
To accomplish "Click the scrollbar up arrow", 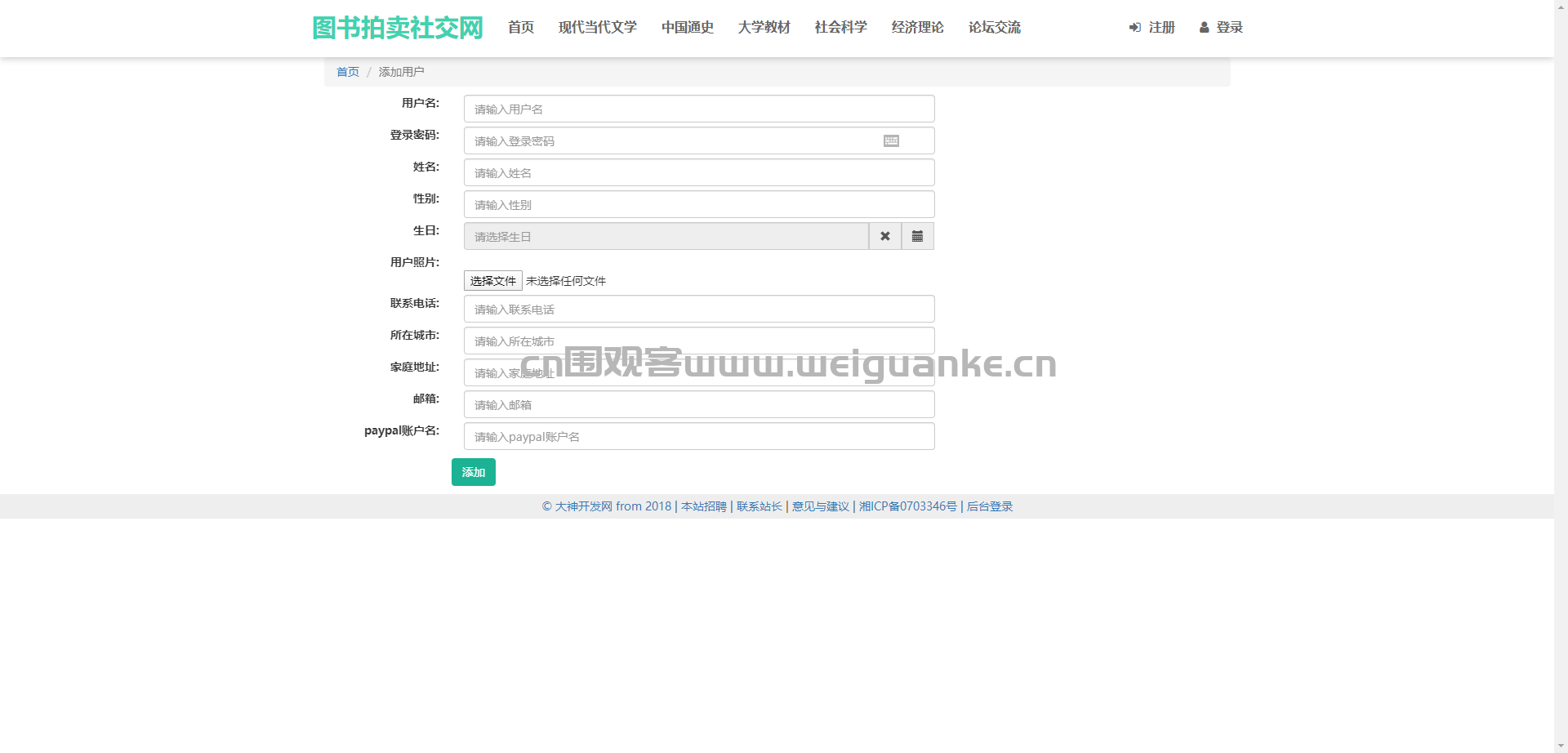I will pos(1561,7).
